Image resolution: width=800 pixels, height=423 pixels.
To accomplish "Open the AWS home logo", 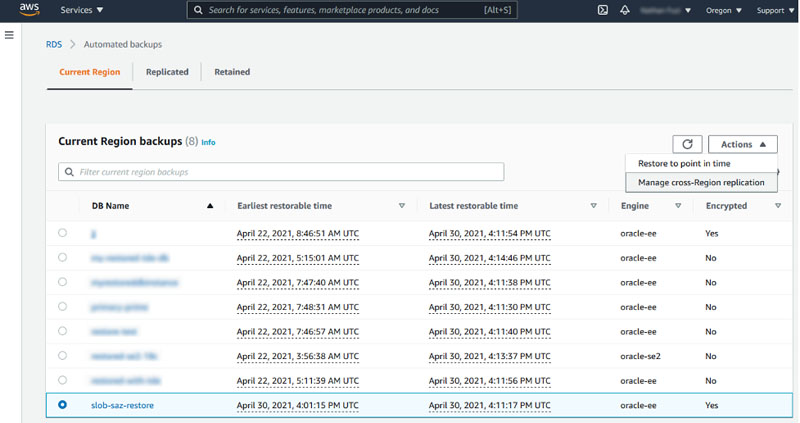I will [30, 9].
